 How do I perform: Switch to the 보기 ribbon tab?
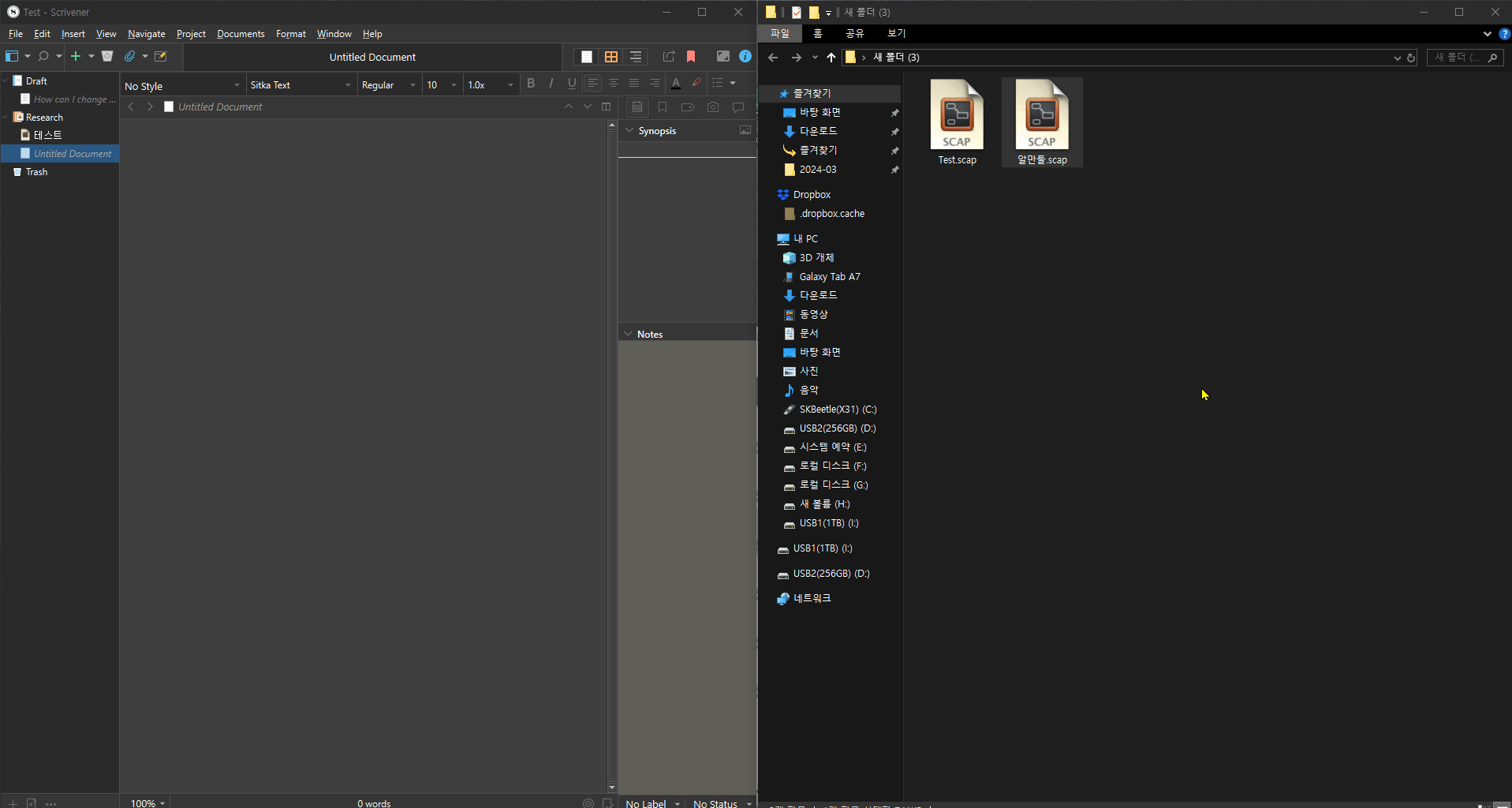pyautogui.click(x=895, y=33)
